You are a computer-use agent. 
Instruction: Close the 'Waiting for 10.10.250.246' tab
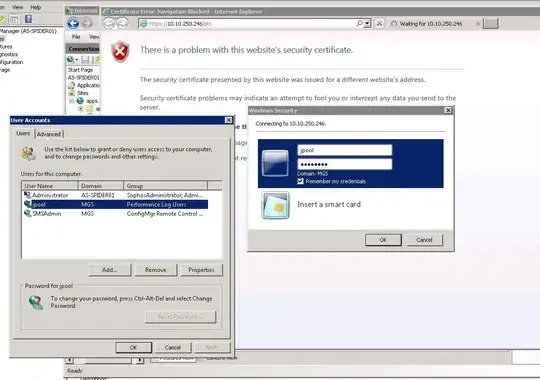pyautogui.click(x=478, y=23)
